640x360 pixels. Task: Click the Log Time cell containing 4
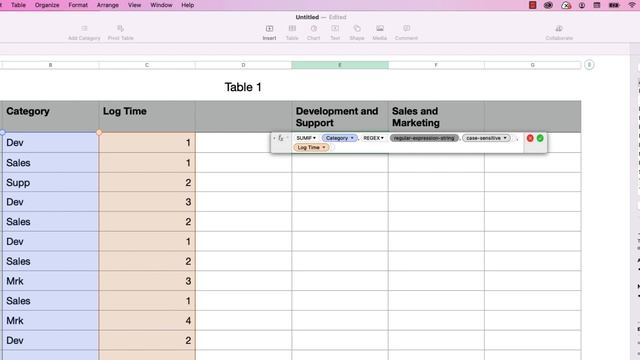(x=147, y=320)
